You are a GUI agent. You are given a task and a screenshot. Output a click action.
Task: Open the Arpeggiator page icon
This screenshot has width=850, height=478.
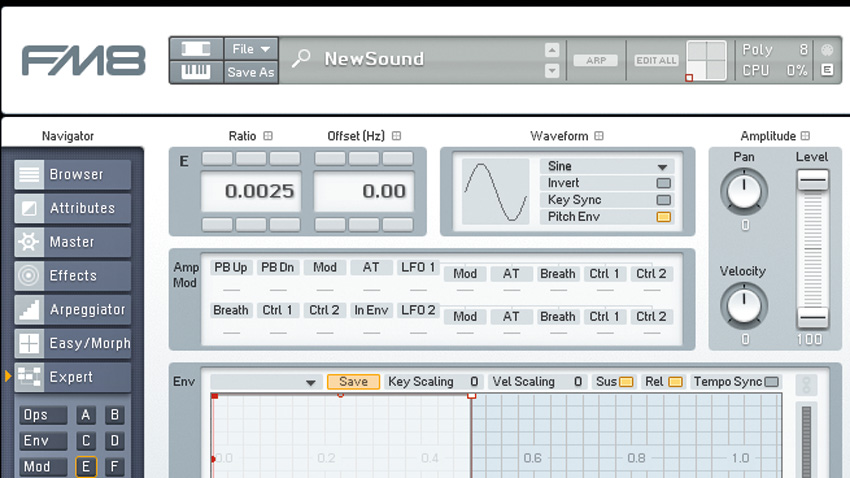coord(29,309)
